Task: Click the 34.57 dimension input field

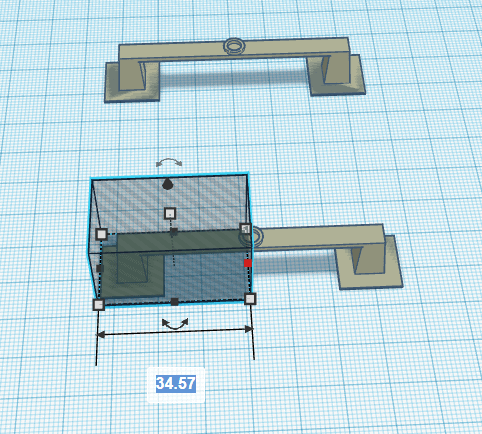Action: tap(176, 384)
